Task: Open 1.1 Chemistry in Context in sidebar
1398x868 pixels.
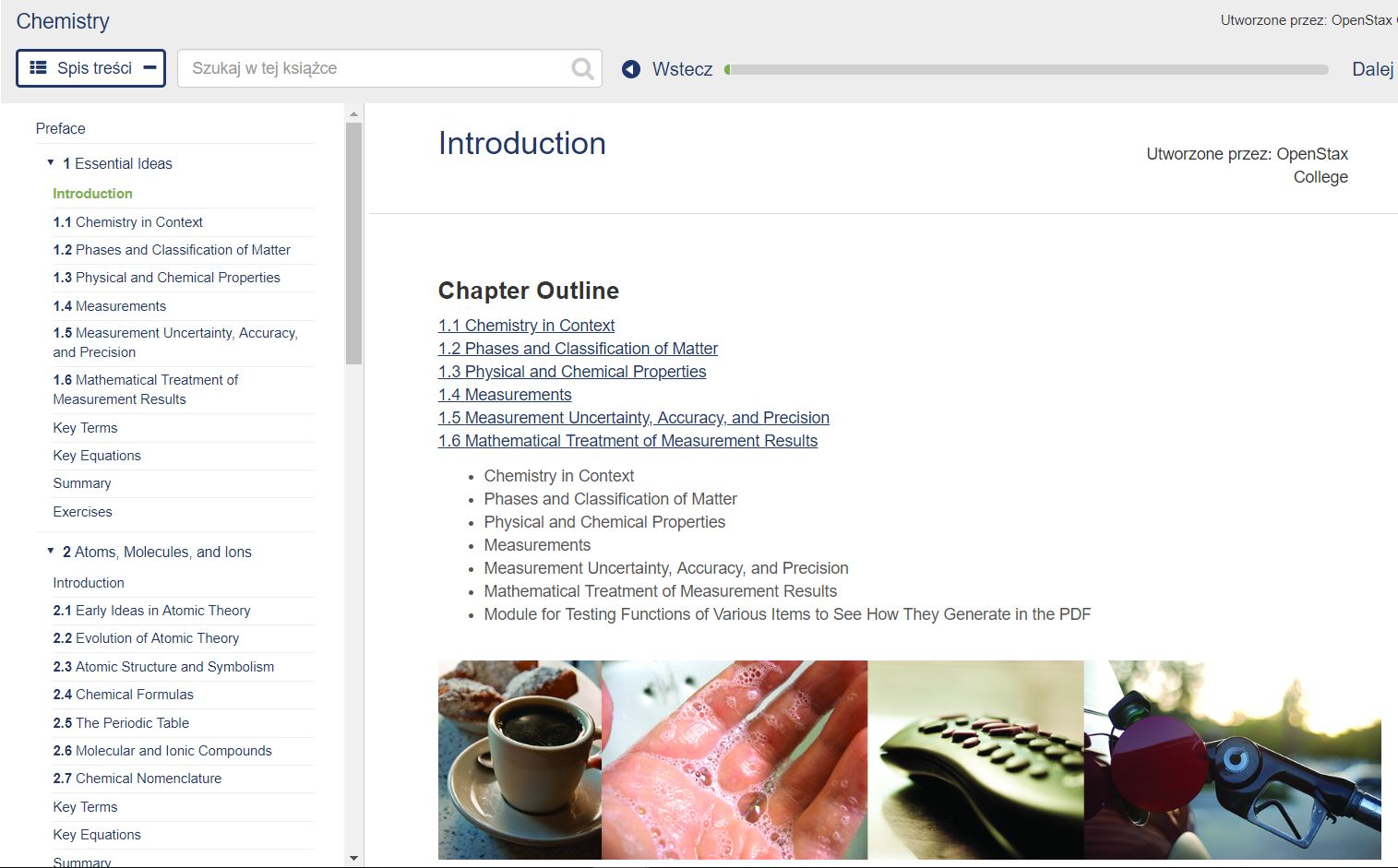Action: (x=128, y=222)
